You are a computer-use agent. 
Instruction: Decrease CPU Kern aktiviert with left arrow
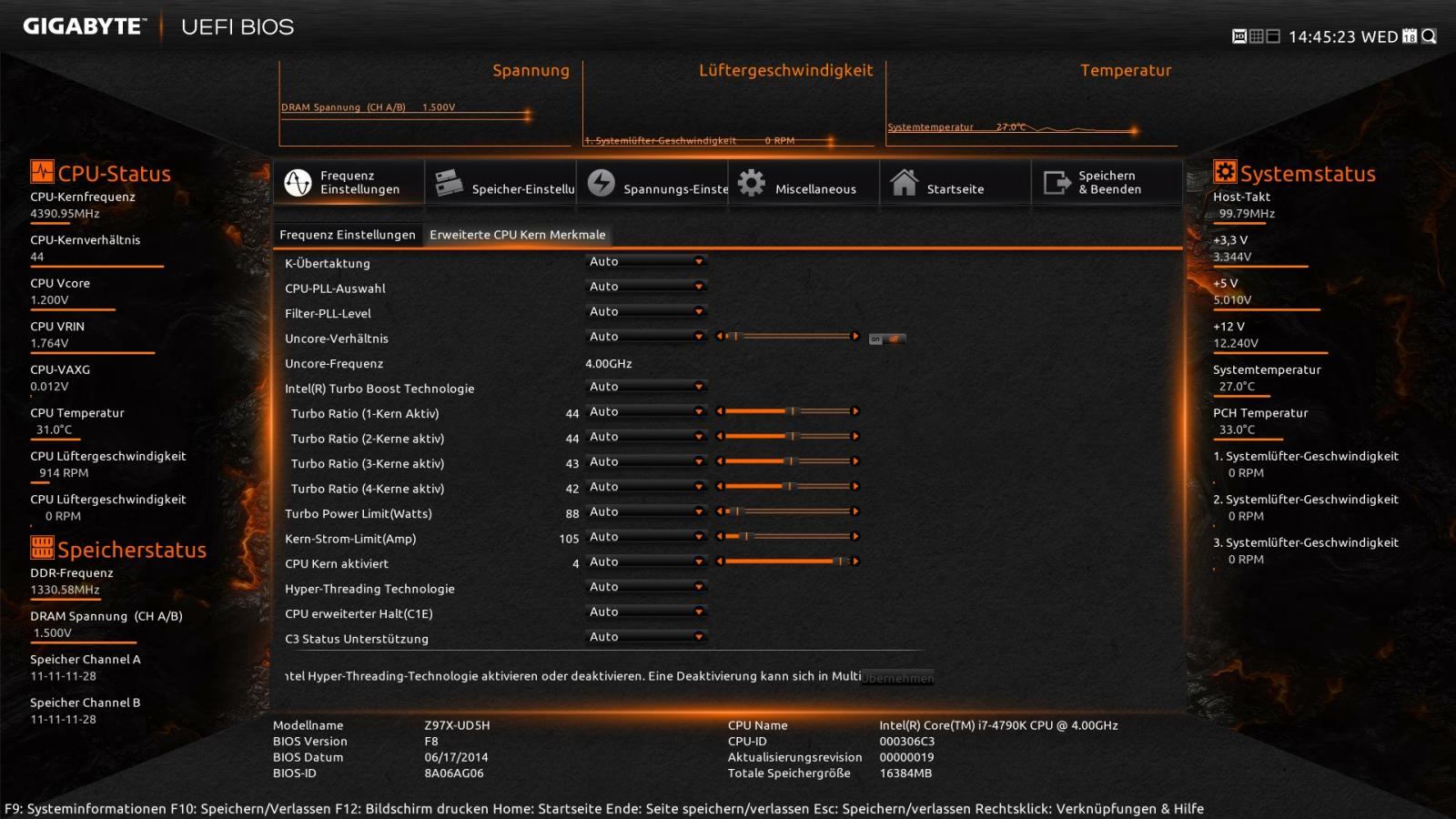[x=720, y=561]
